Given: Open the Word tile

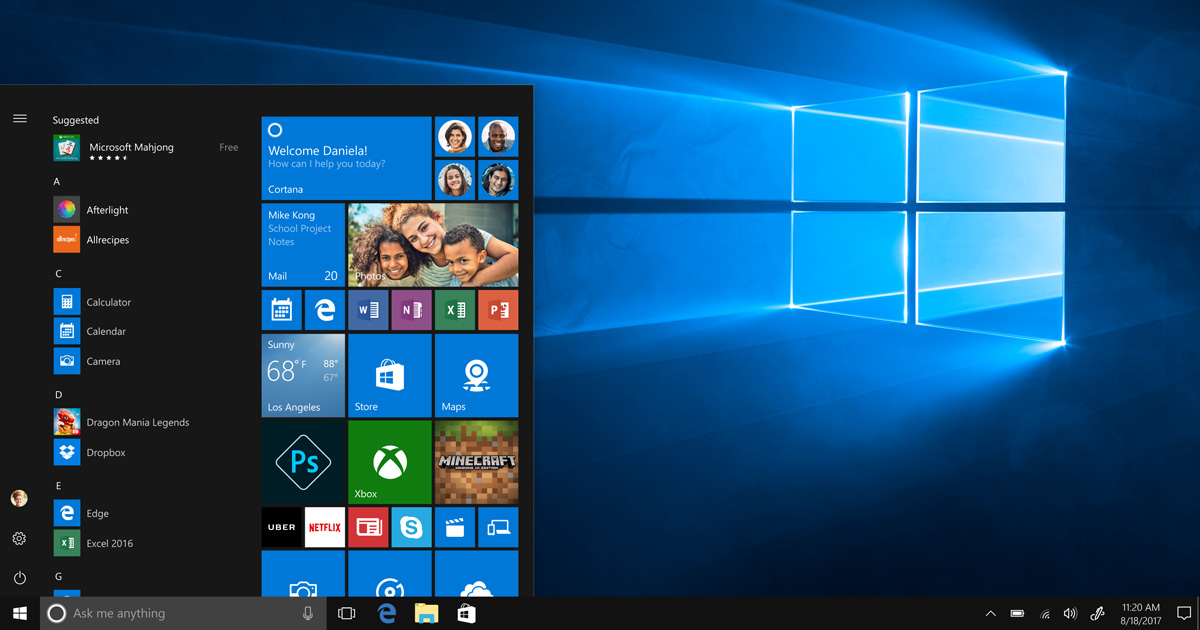Looking at the screenshot, I should point(368,310).
